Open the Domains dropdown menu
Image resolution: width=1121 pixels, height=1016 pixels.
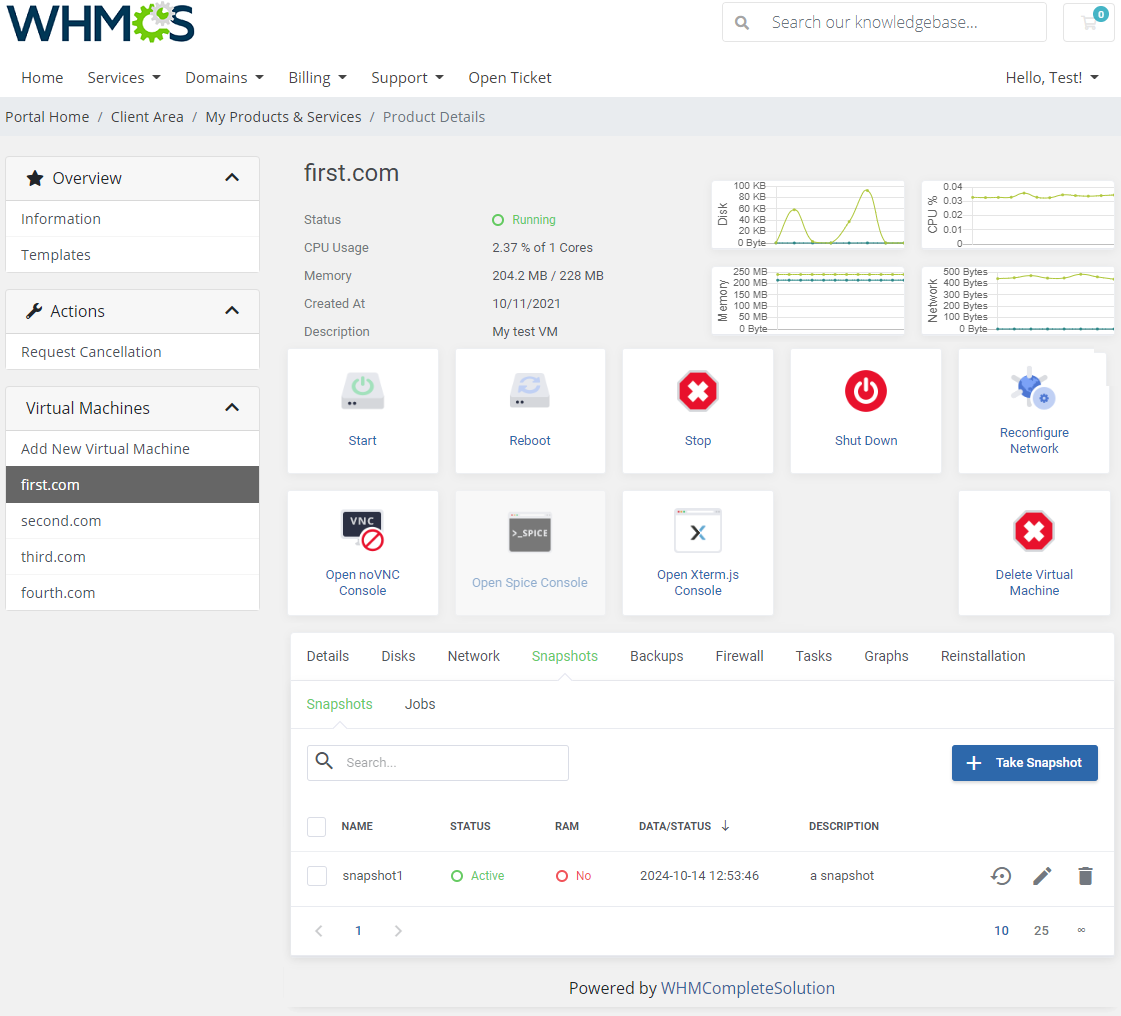[x=224, y=77]
